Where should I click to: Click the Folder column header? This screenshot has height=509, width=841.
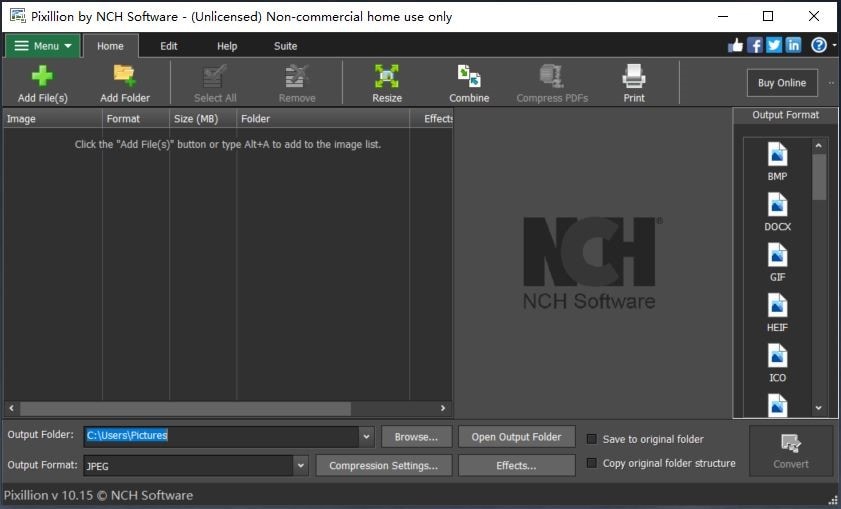click(x=323, y=119)
